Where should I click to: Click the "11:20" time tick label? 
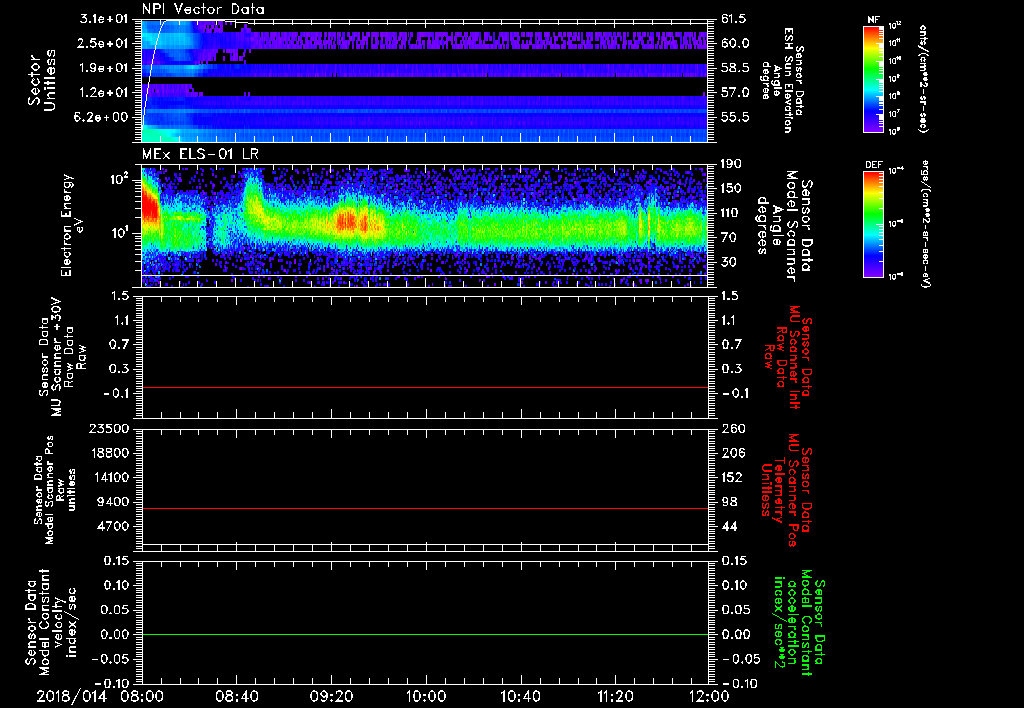click(x=615, y=696)
